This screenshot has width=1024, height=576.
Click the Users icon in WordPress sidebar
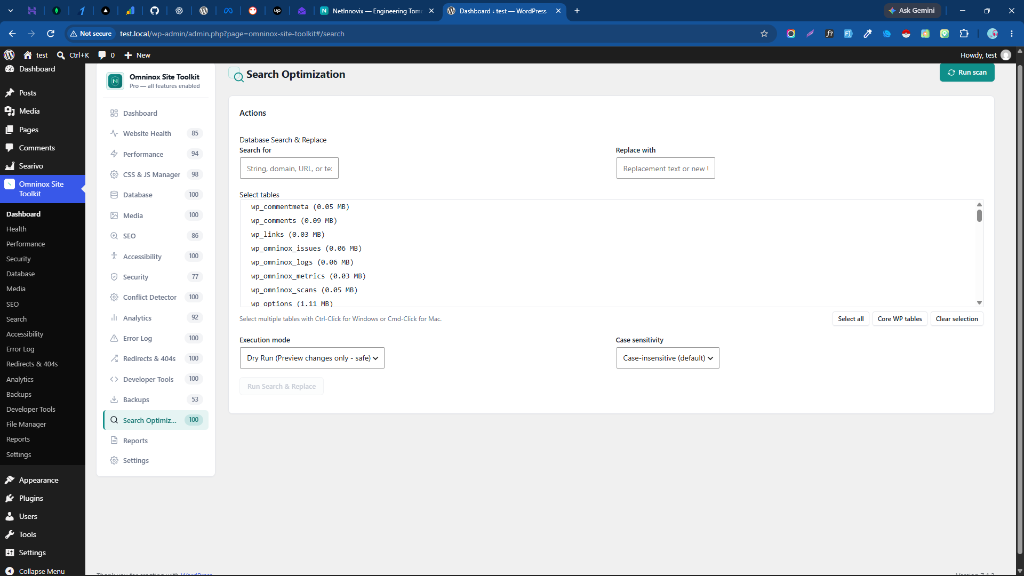coord(10,516)
